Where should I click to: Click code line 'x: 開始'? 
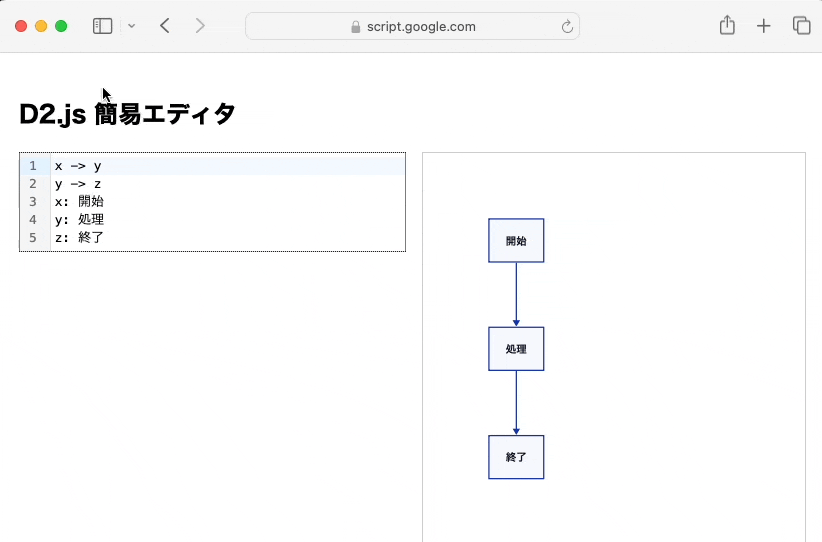[x=79, y=202]
